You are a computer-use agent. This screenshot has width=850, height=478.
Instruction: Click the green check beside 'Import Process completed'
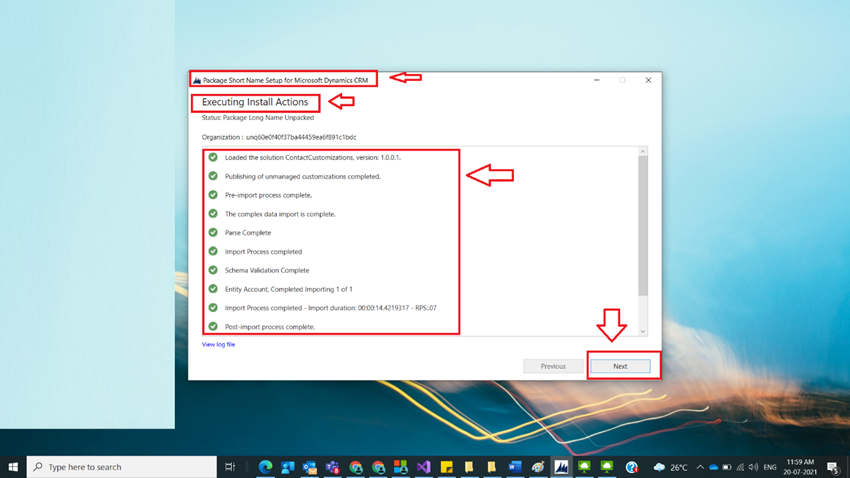point(213,251)
